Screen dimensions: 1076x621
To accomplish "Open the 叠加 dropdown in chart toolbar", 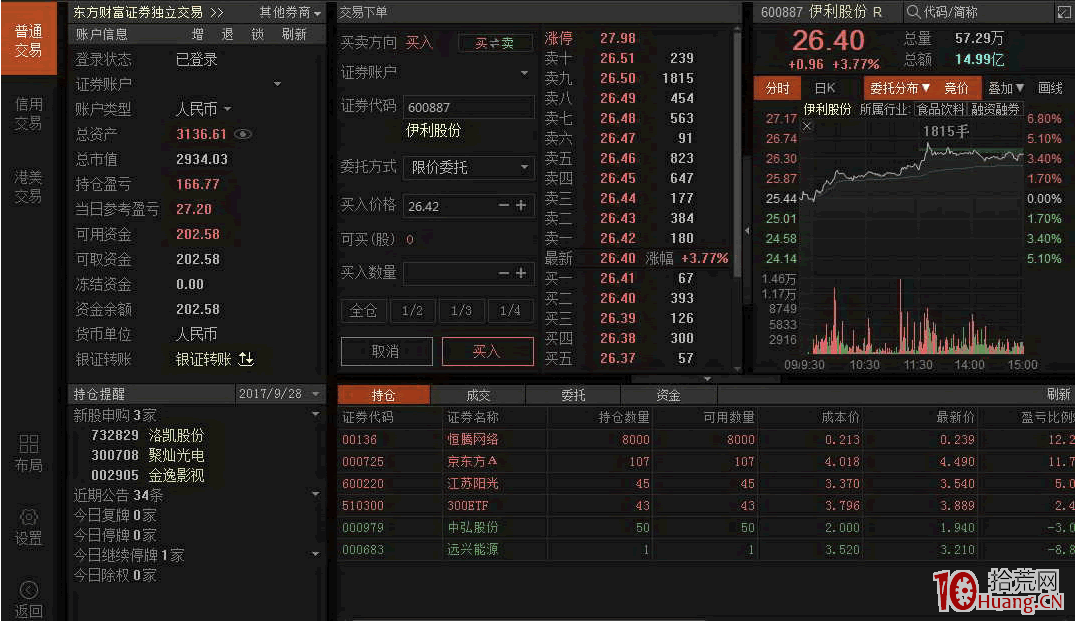I will 1005,89.
